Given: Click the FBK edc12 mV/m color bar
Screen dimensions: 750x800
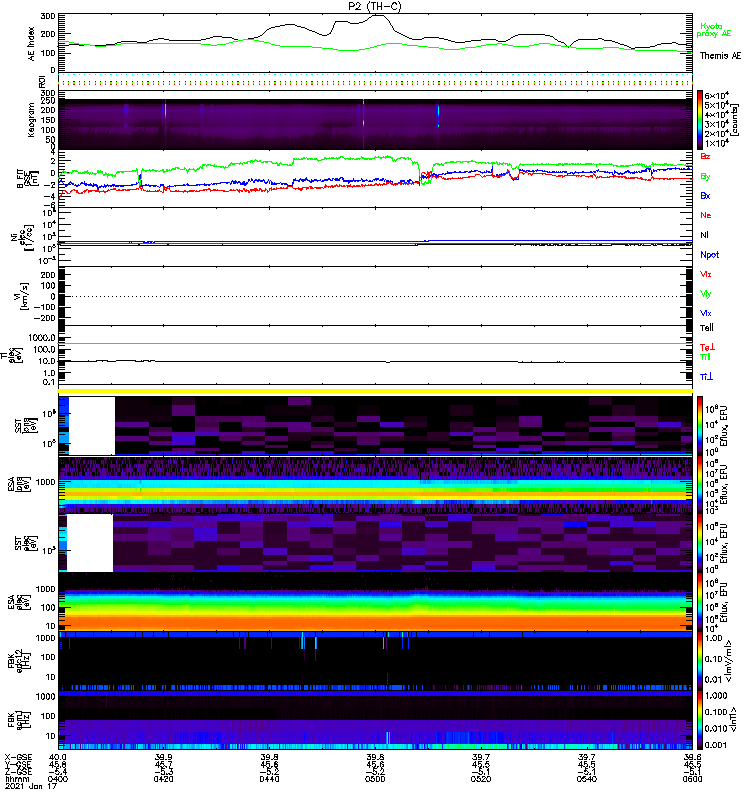Looking at the screenshot, I should point(700,661).
